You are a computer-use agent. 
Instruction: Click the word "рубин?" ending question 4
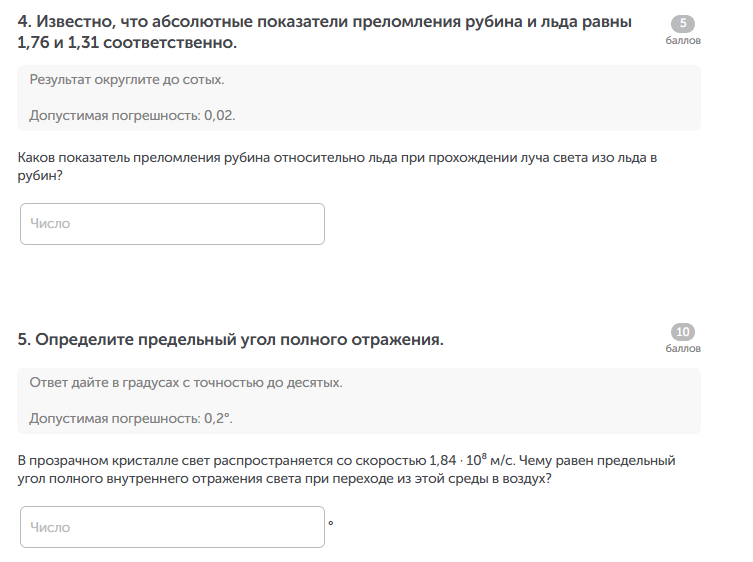[x=40, y=176]
